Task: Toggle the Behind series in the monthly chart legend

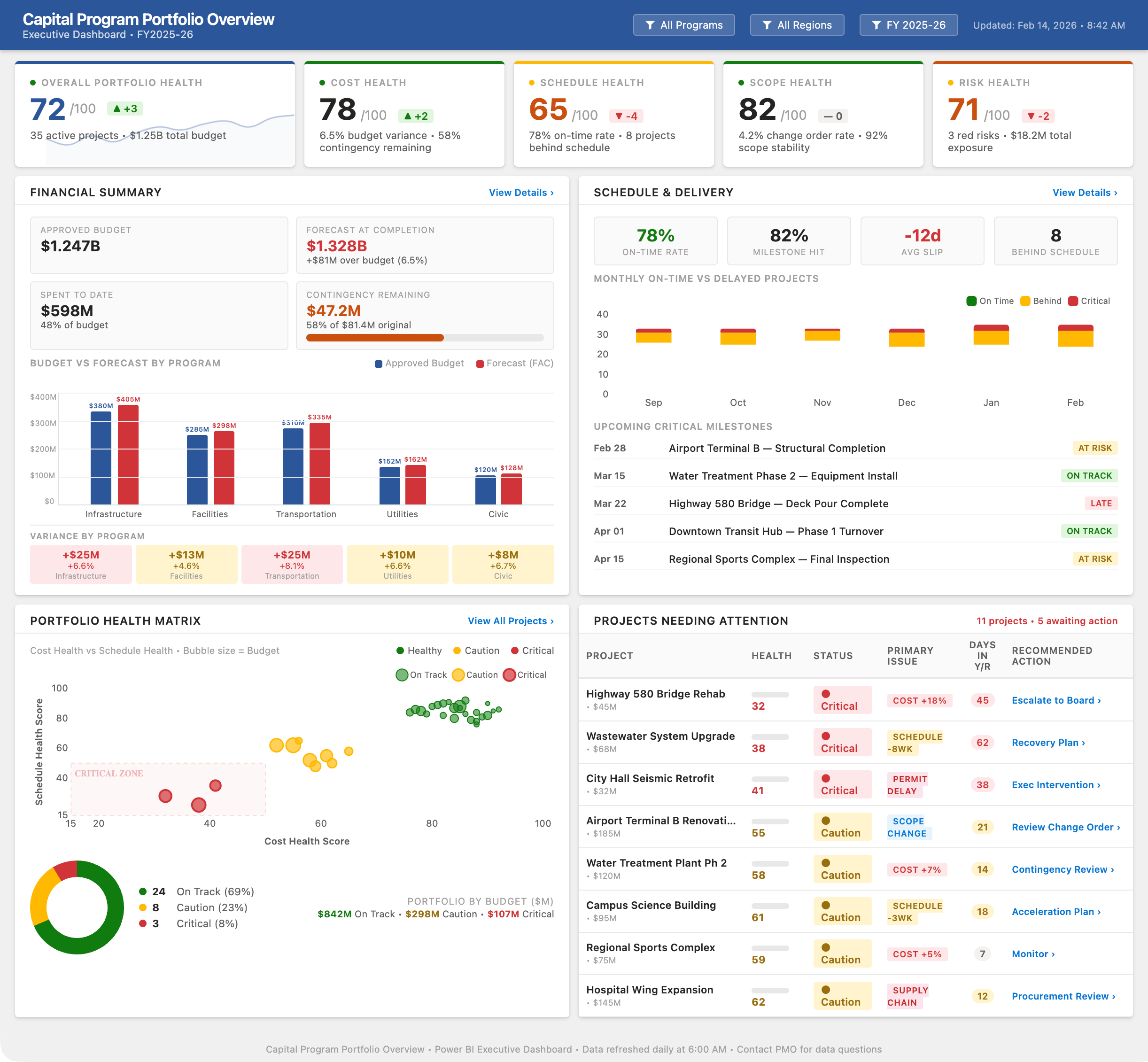Action: click(x=1040, y=301)
